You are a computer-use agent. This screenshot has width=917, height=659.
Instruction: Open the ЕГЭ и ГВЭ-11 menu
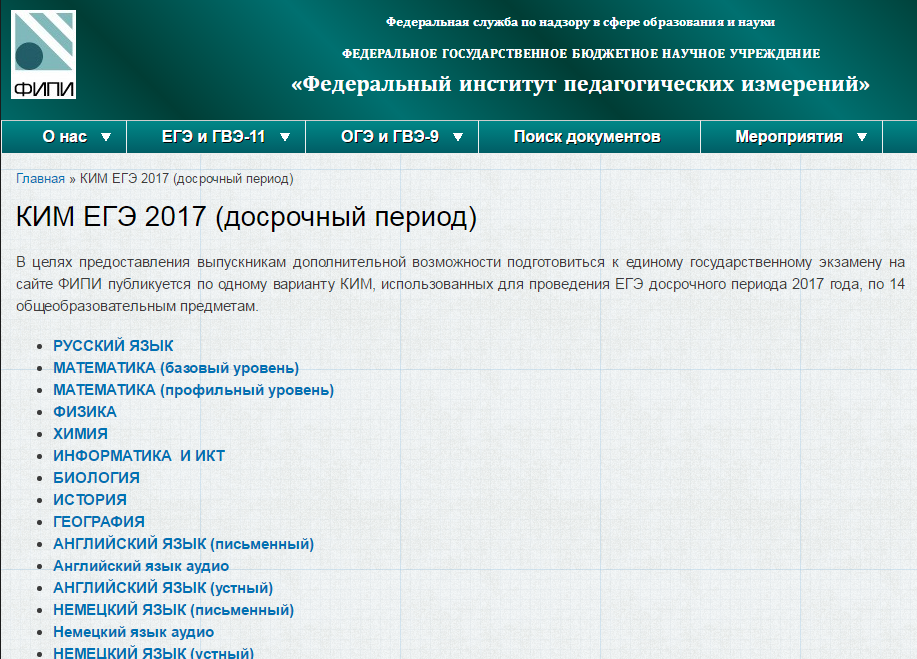(213, 137)
